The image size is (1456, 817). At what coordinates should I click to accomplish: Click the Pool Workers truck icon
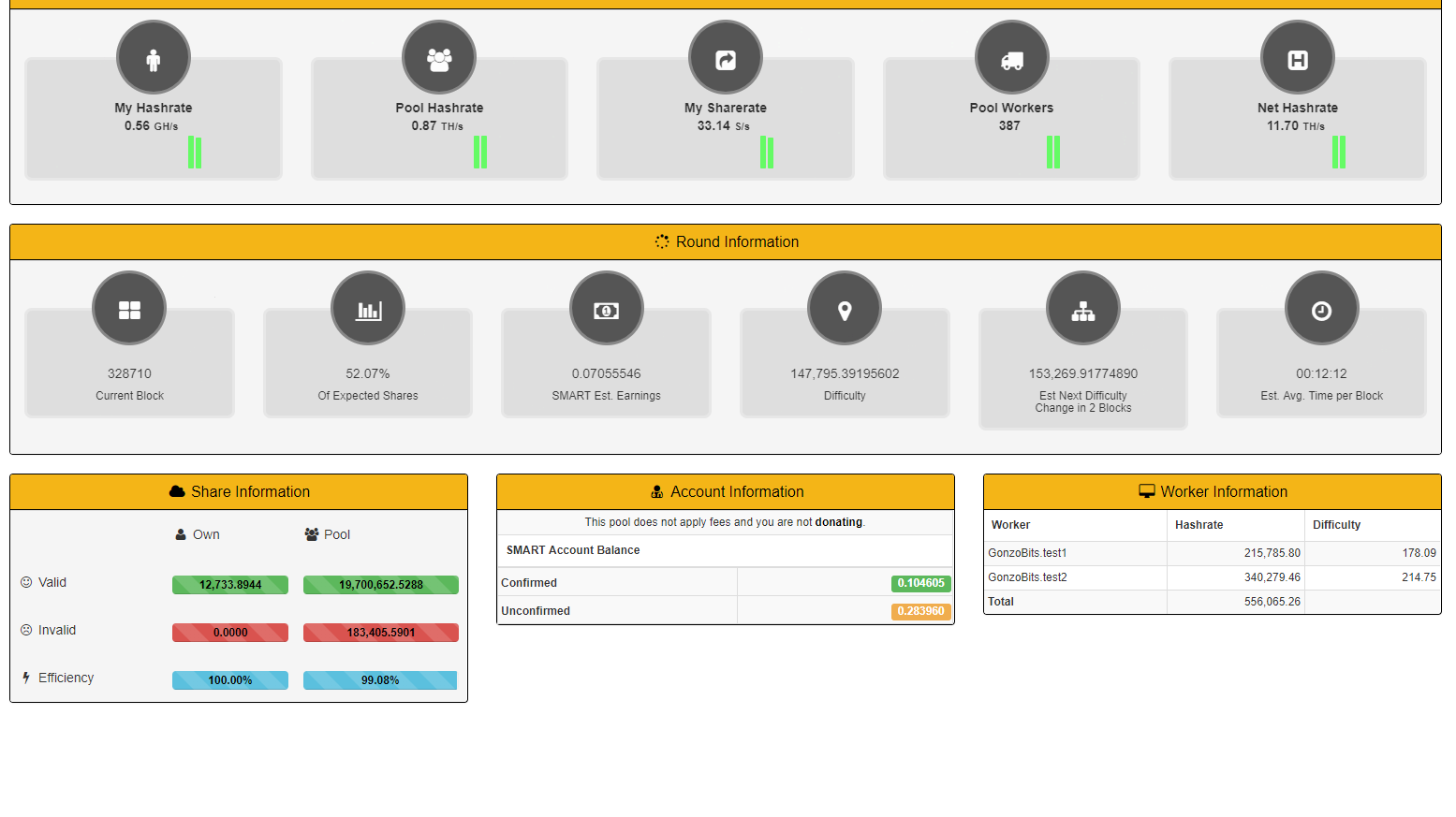(1011, 58)
